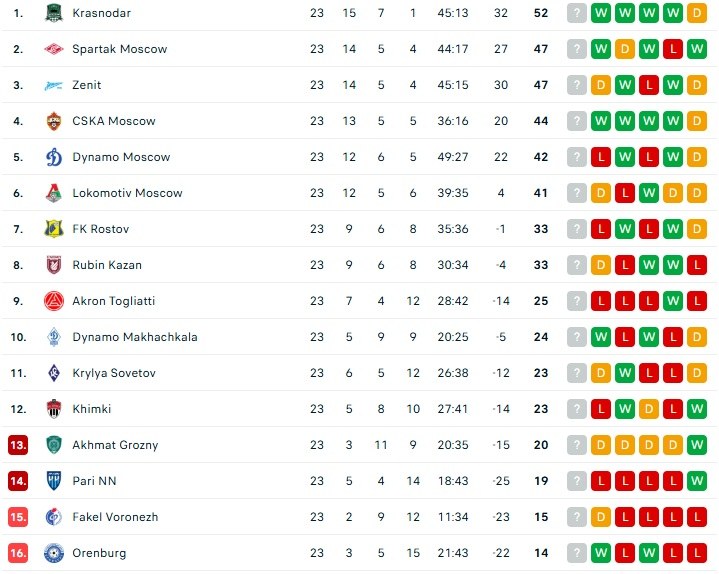Click the CSKA Moscow crest
Image resolution: width=719 pixels, height=574 pixels.
point(54,121)
